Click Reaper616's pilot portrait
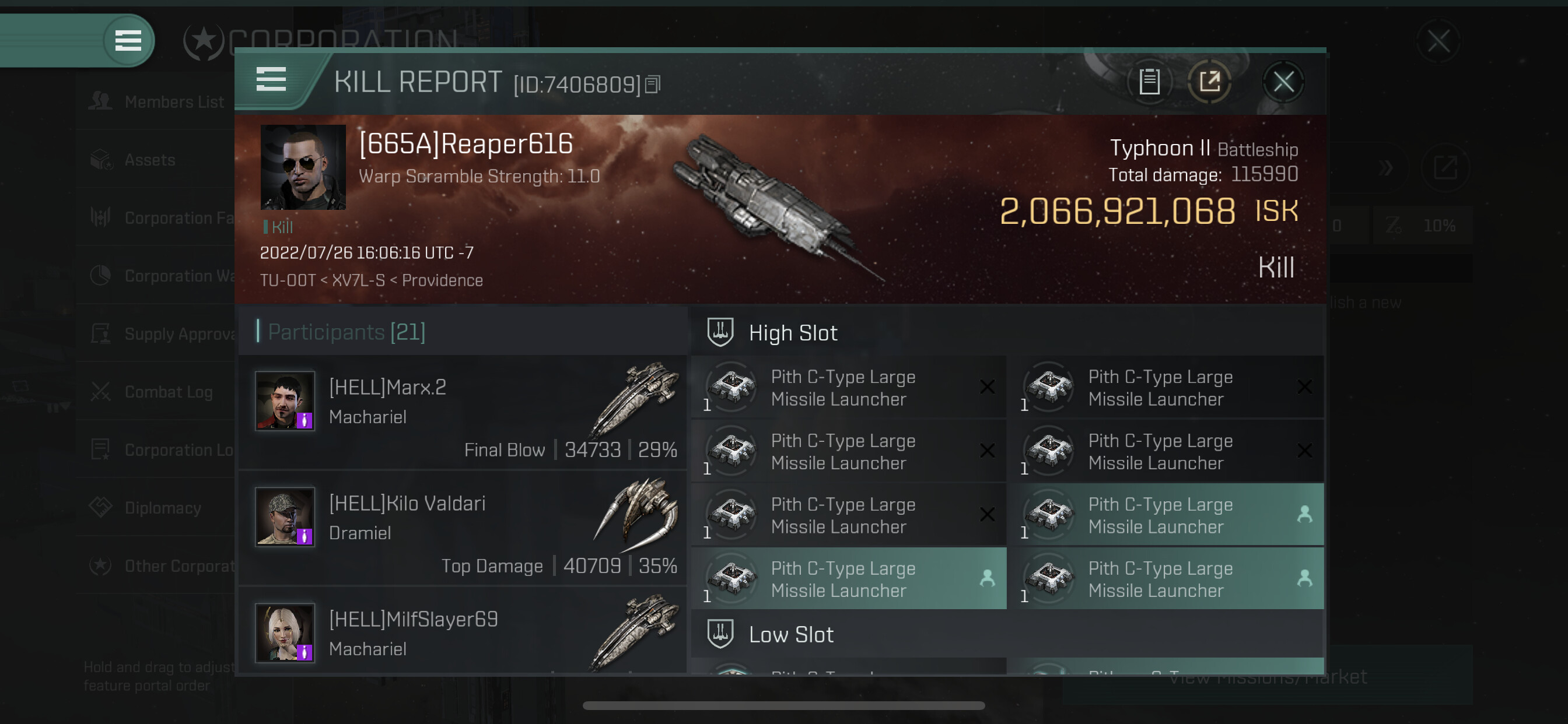 click(303, 167)
